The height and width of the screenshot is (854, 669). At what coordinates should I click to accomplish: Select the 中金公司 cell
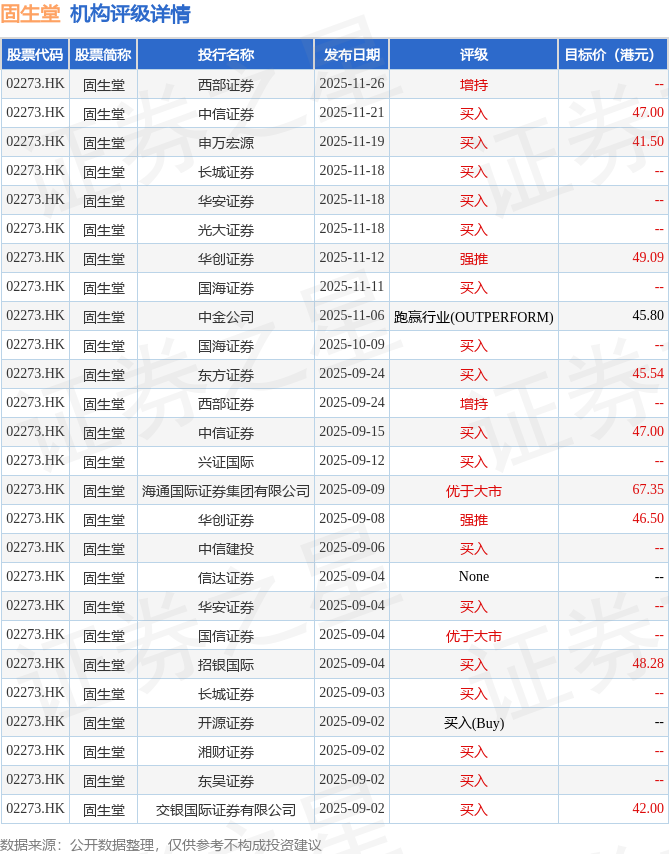point(226,317)
